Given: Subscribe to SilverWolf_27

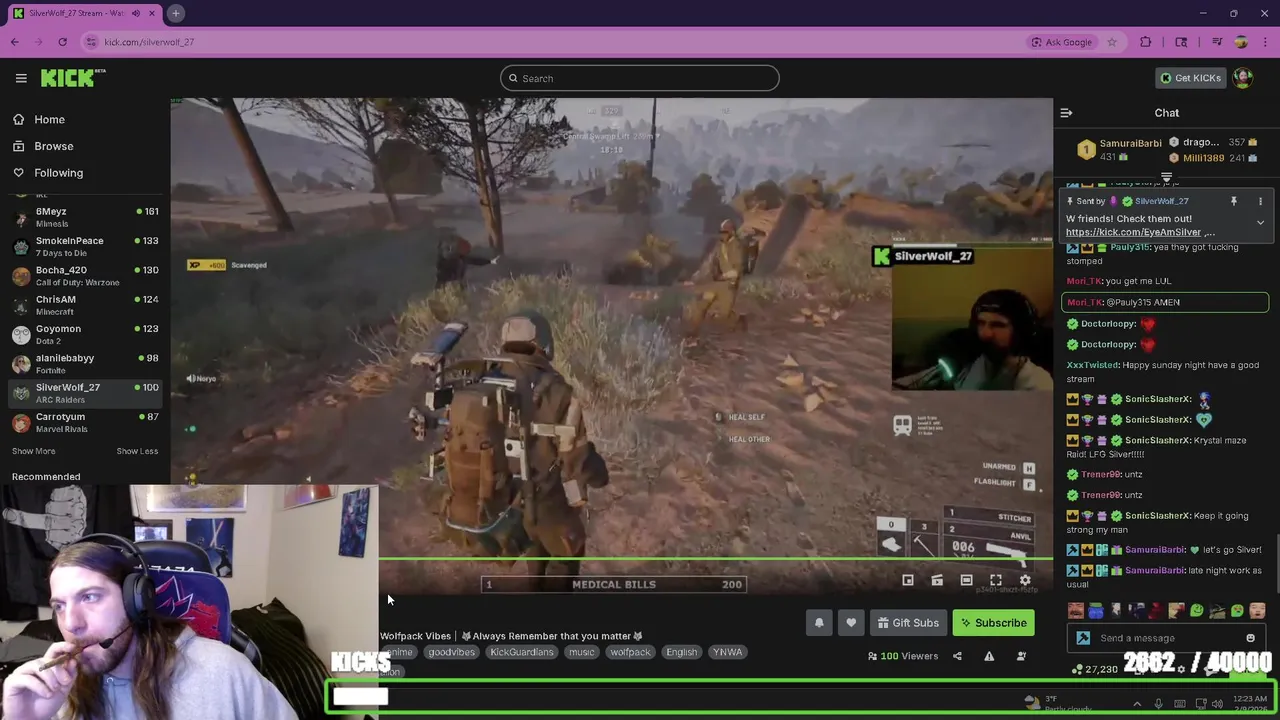Looking at the screenshot, I should tap(994, 623).
